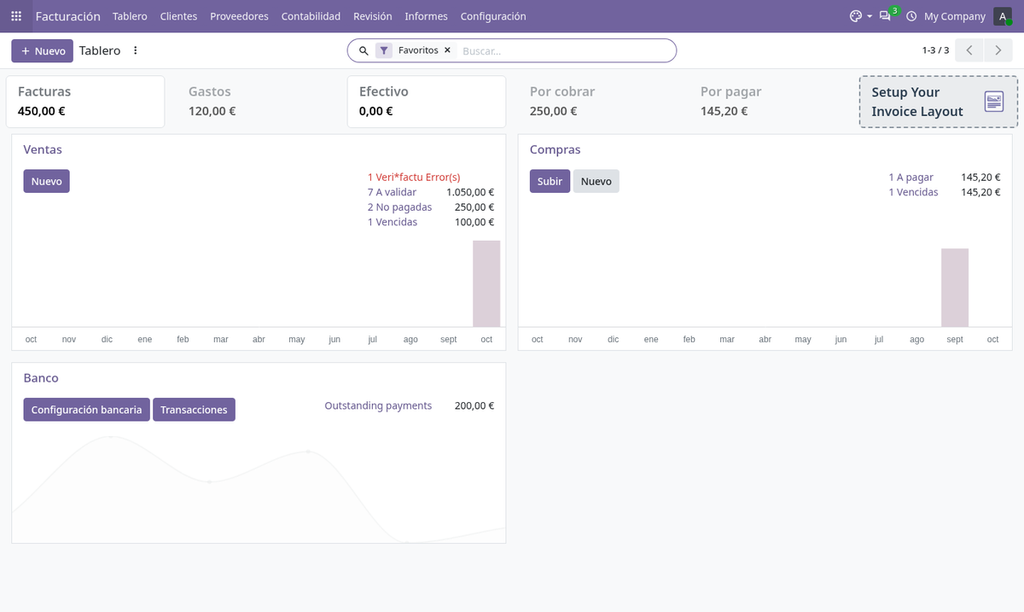1024x612 pixels.
Task: Focus the Buscar search field
Action: pos(566,50)
